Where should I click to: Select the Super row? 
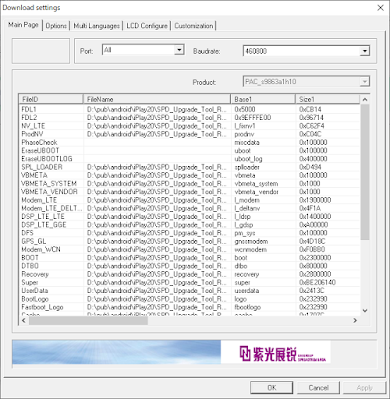click(189, 282)
